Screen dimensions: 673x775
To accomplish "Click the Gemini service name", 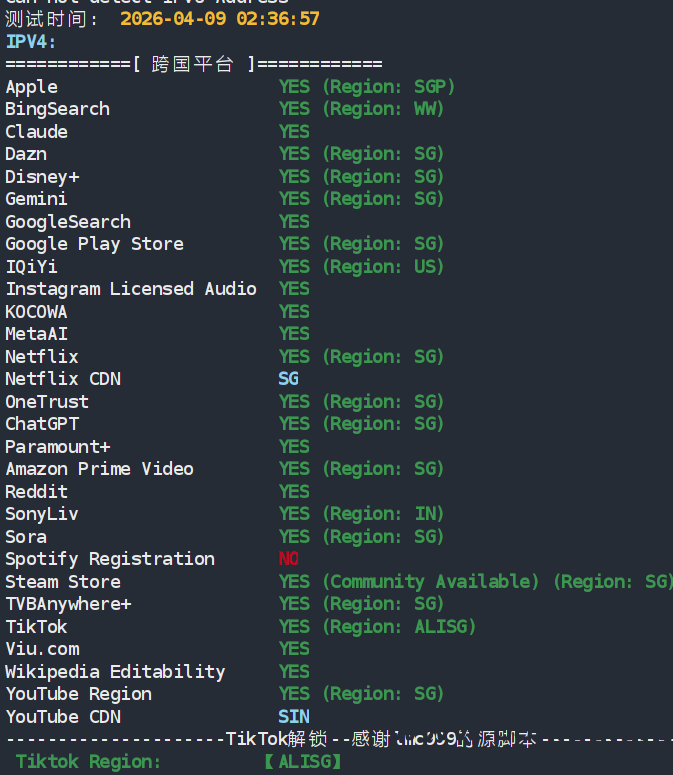I will pyautogui.click(x=36, y=199).
